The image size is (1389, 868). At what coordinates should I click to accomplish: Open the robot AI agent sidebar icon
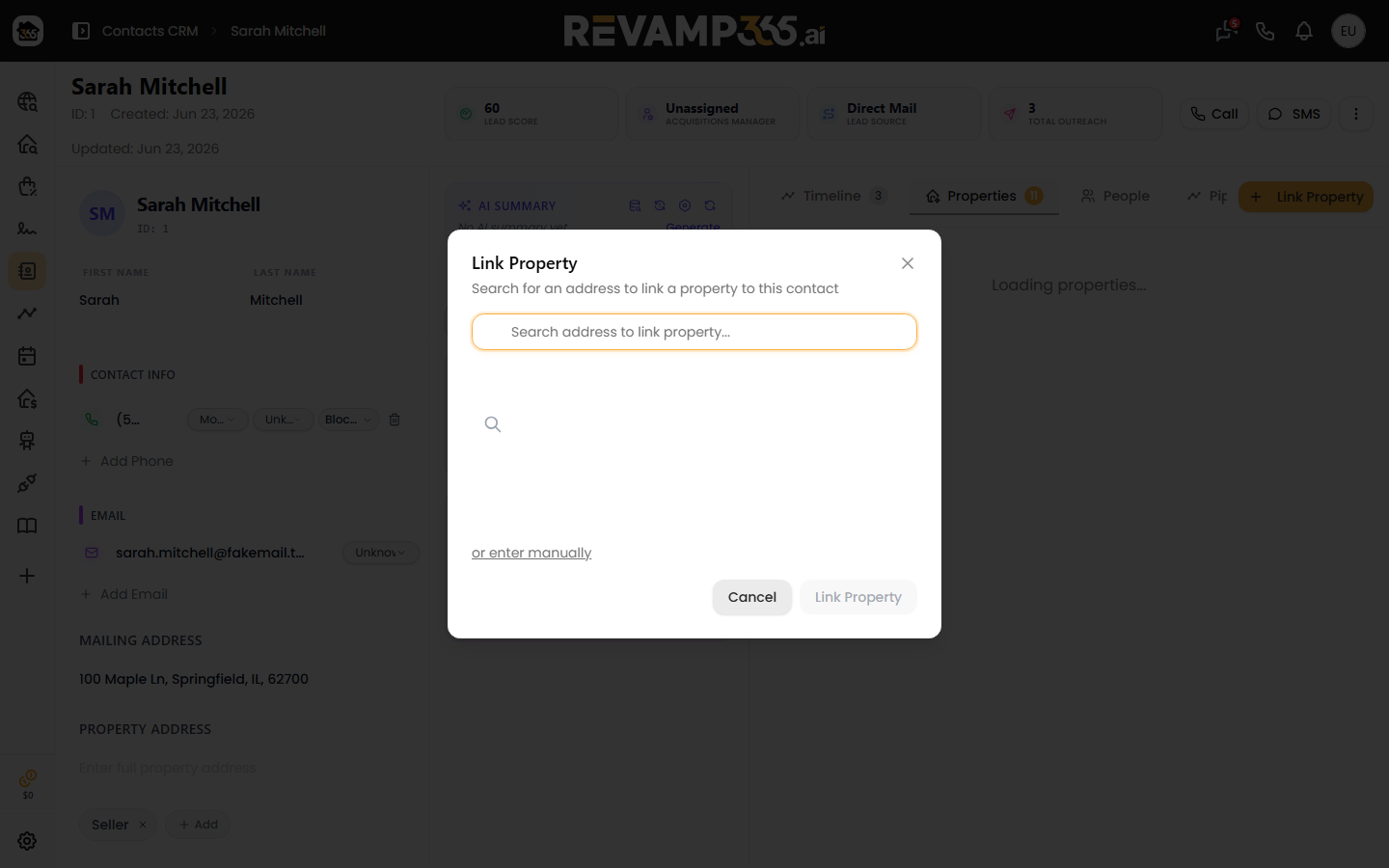pos(27,441)
